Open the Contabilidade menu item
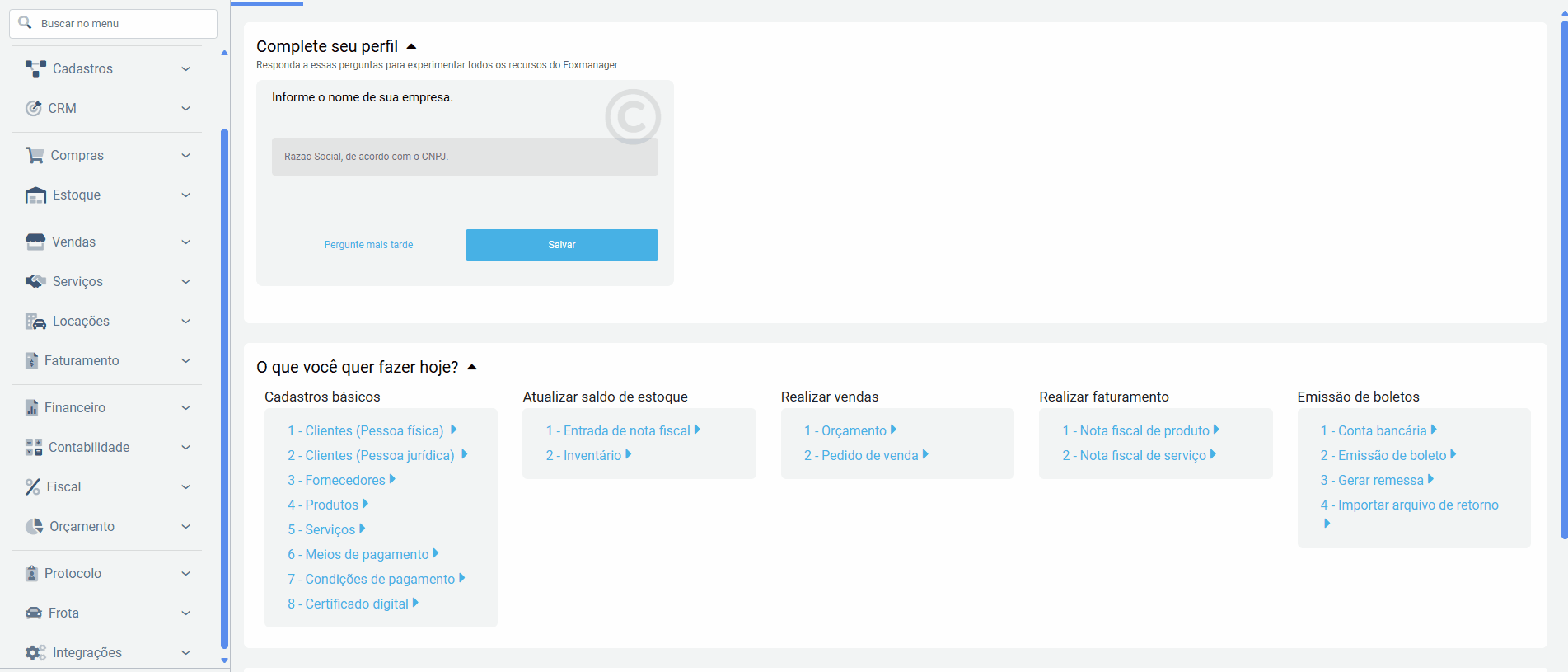Viewport: 1568px width, 672px height. click(89, 447)
